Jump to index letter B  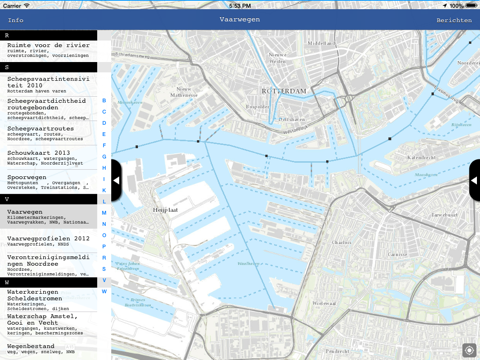(x=104, y=100)
